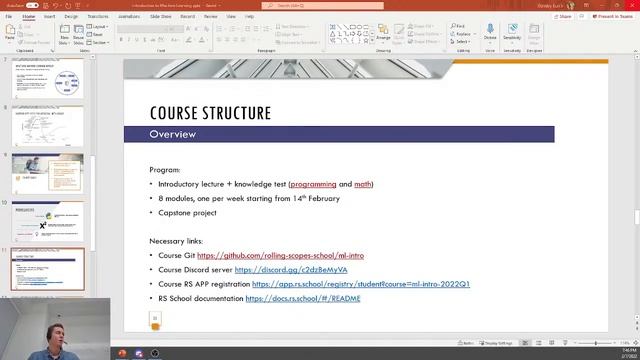Click Undo in the quick access toolbar
The width and height of the screenshot is (640, 360).
coord(56,6)
